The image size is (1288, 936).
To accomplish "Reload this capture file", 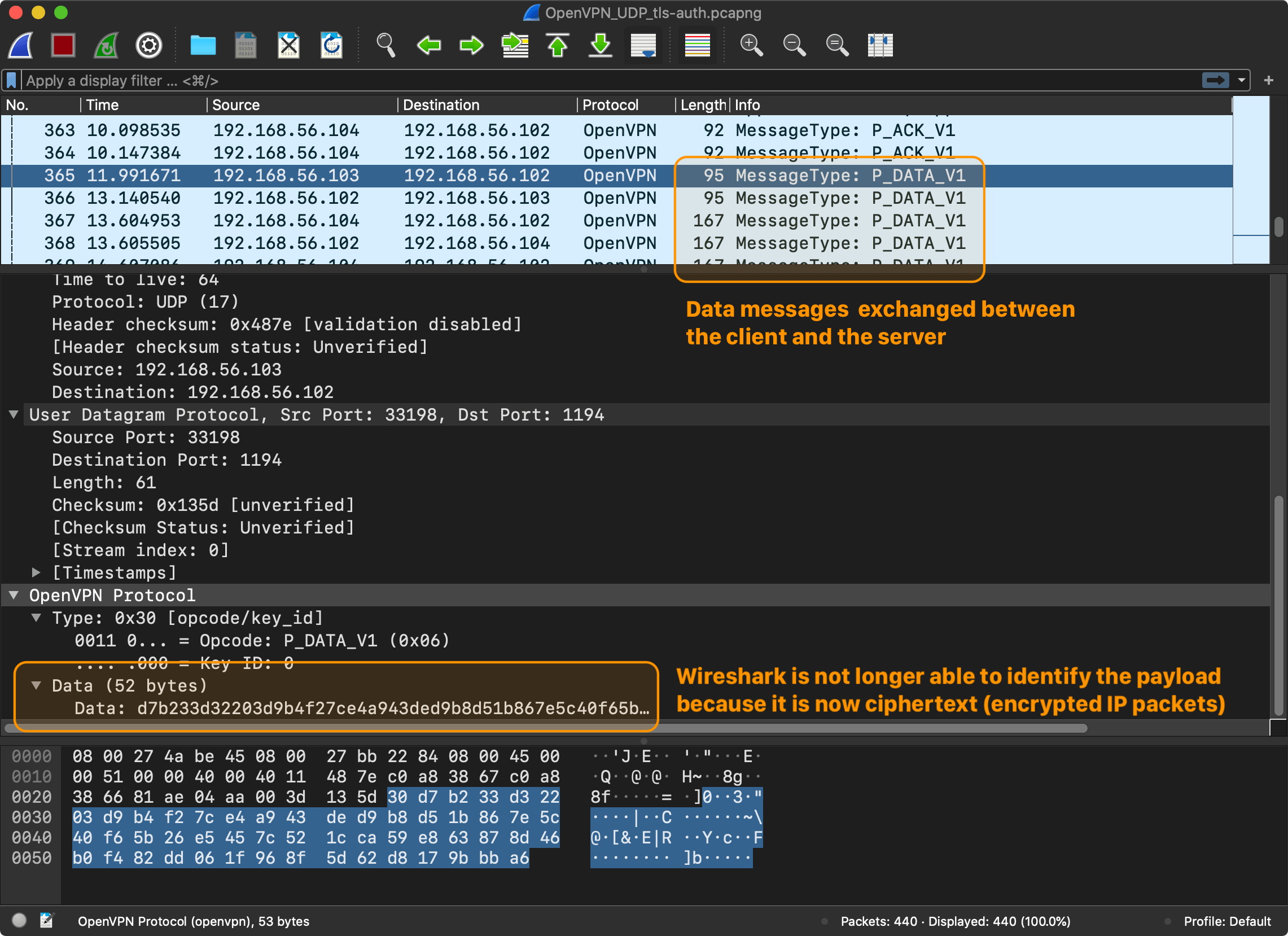I will tap(331, 45).
